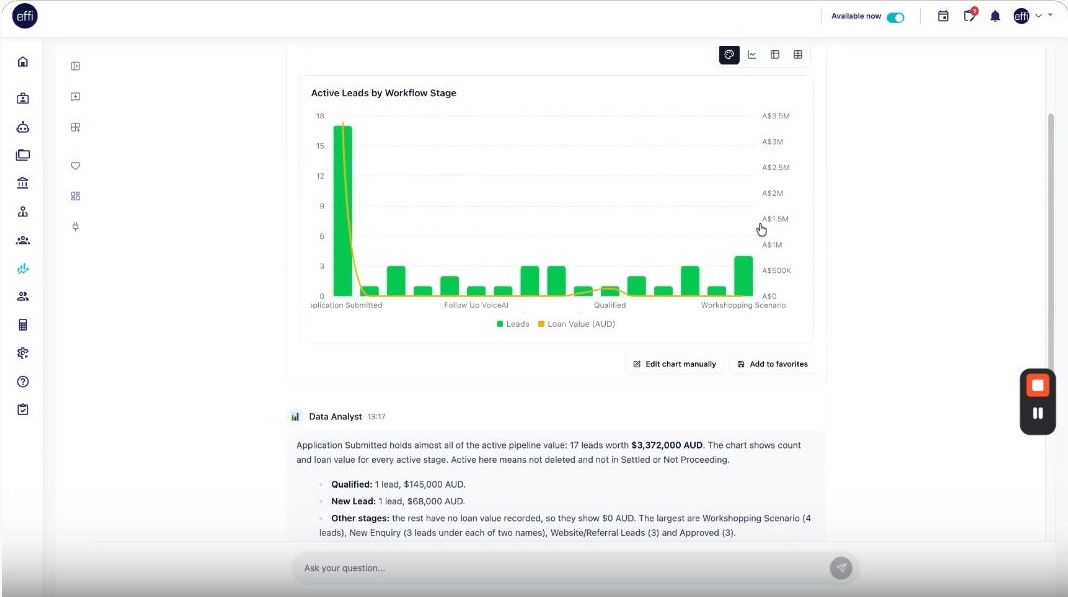
Task: Click the Workshopping Scenario bar in chart
Action: (x=743, y=276)
